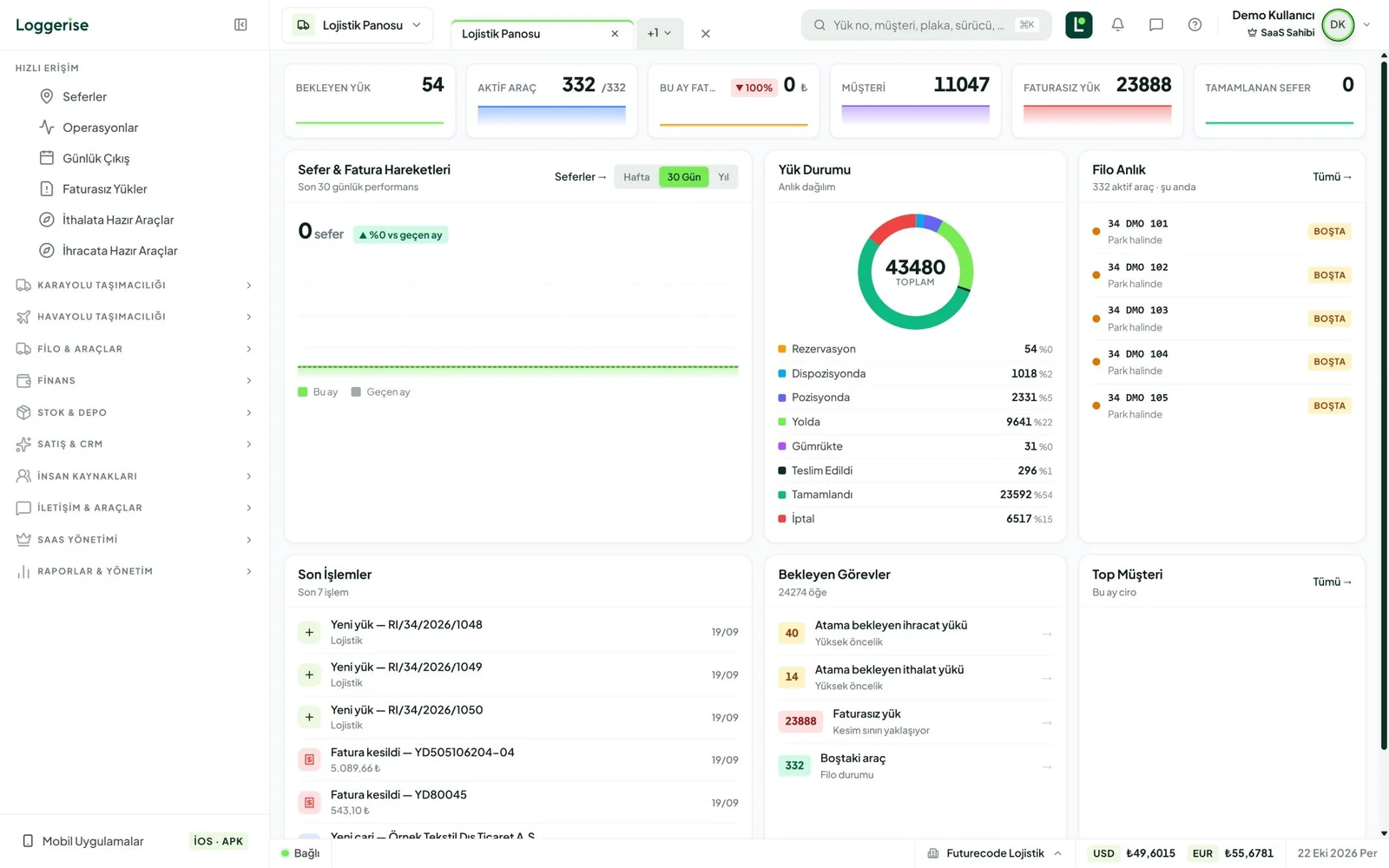
Task: Toggle the Geçen ay chart legend
Action: 380,392
